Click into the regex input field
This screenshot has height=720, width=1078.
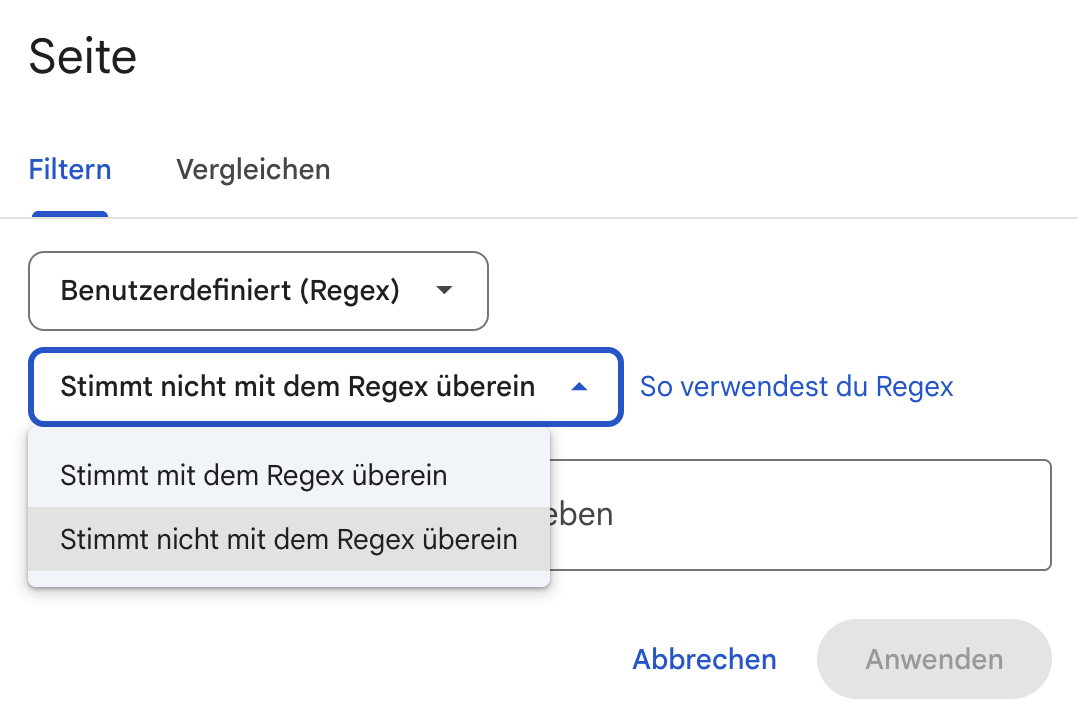[800, 514]
